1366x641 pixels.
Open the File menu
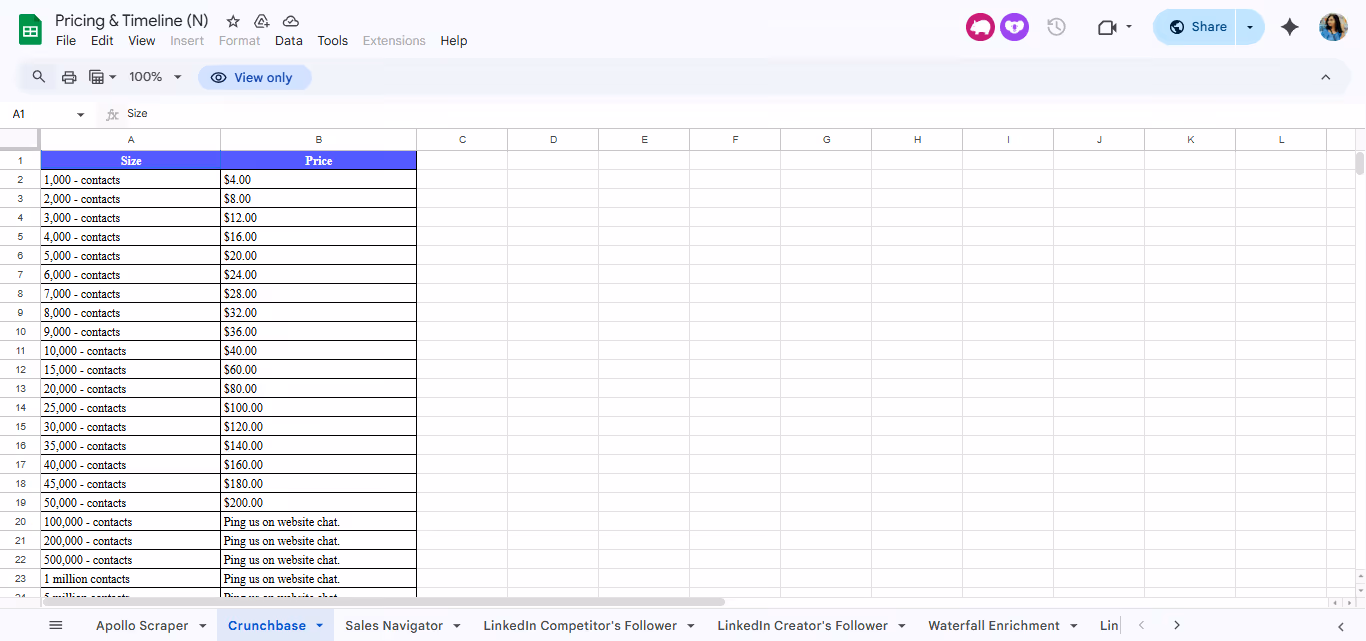coord(66,41)
